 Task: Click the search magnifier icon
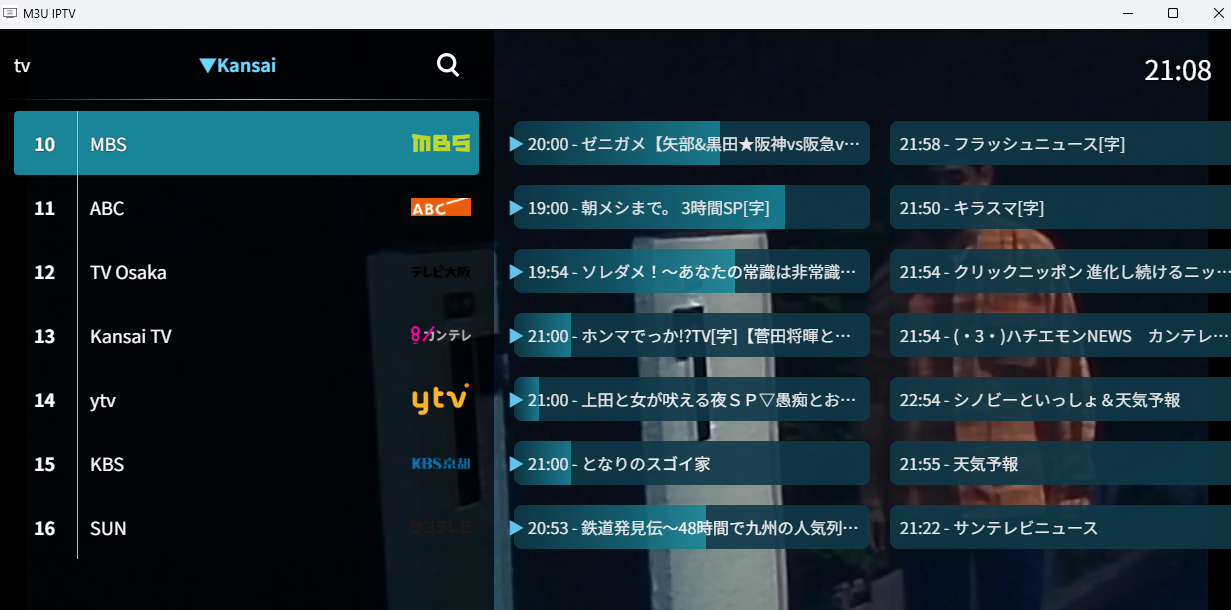(x=448, y=65)
